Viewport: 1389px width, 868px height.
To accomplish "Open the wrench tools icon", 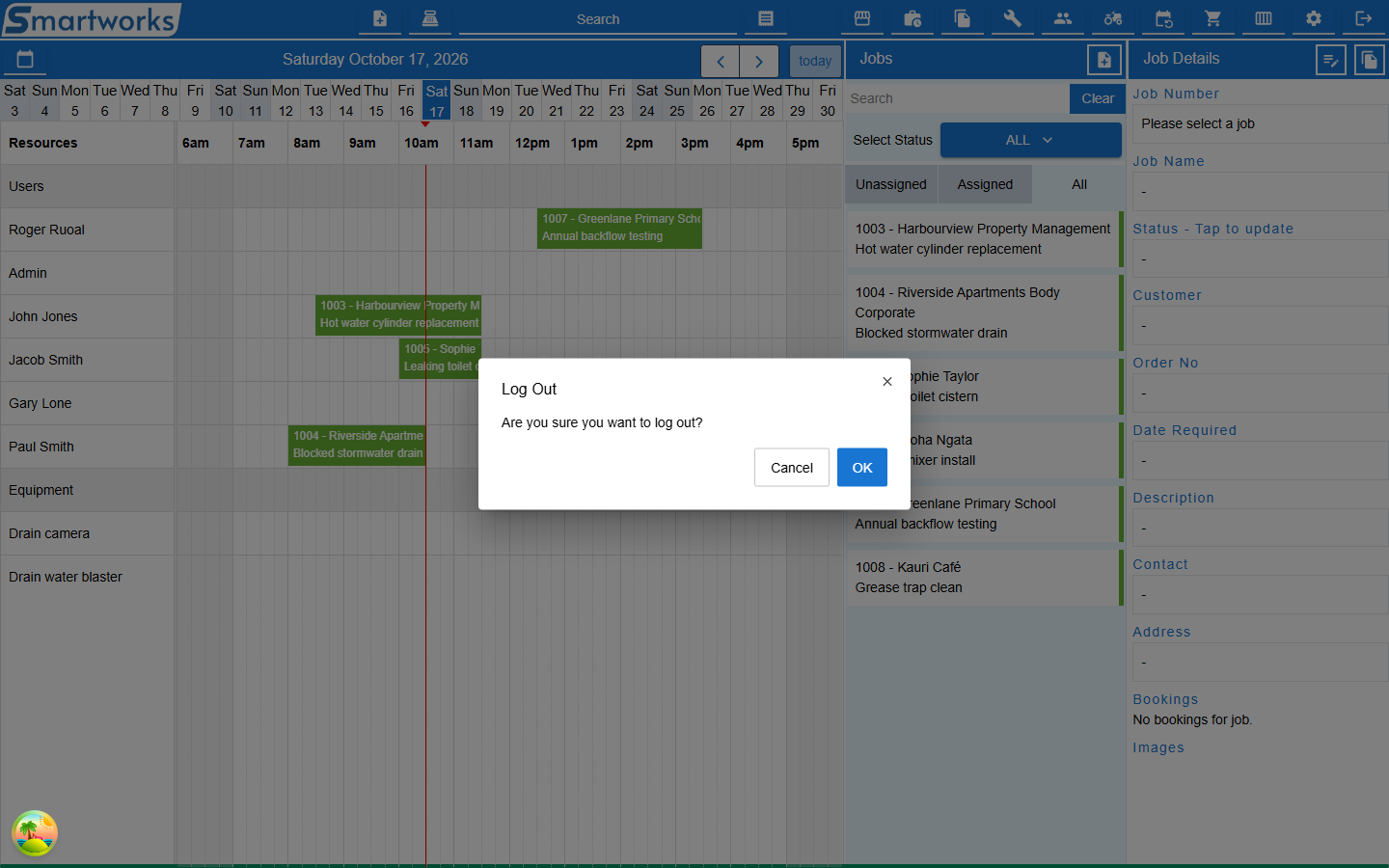I will point(1013,18).
